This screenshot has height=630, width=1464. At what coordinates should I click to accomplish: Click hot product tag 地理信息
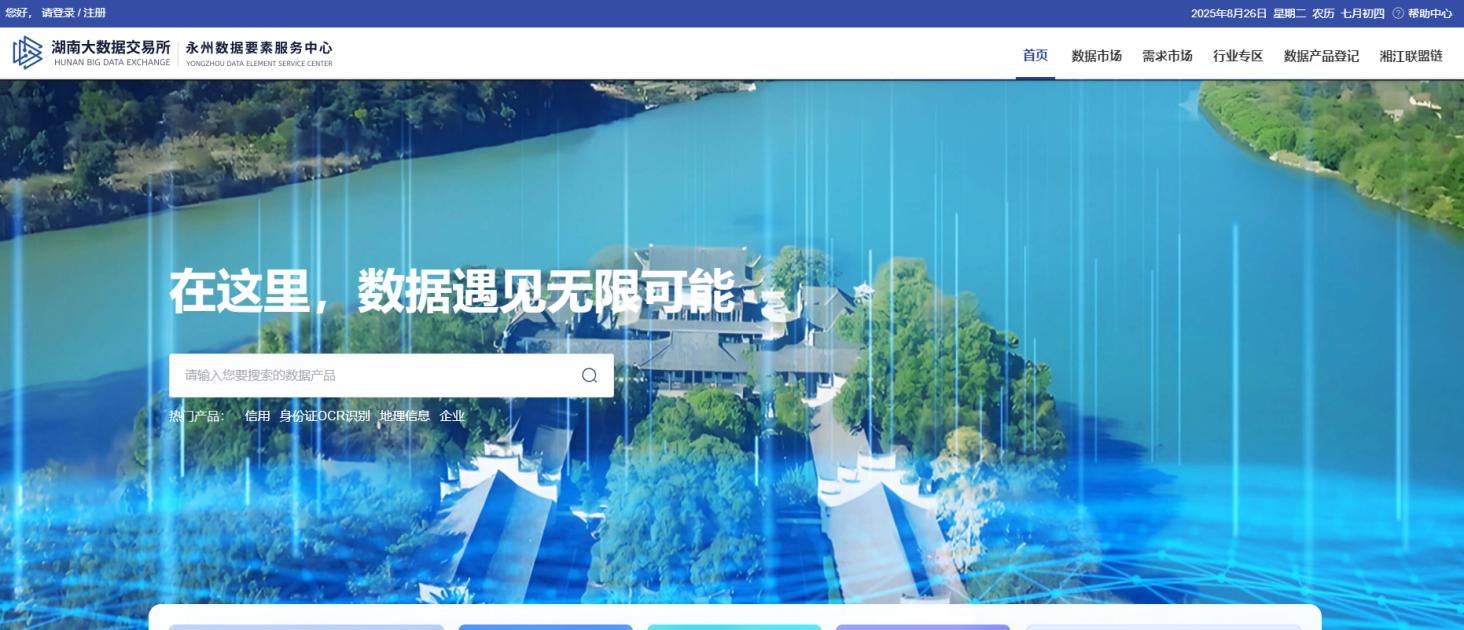[405, 416]
